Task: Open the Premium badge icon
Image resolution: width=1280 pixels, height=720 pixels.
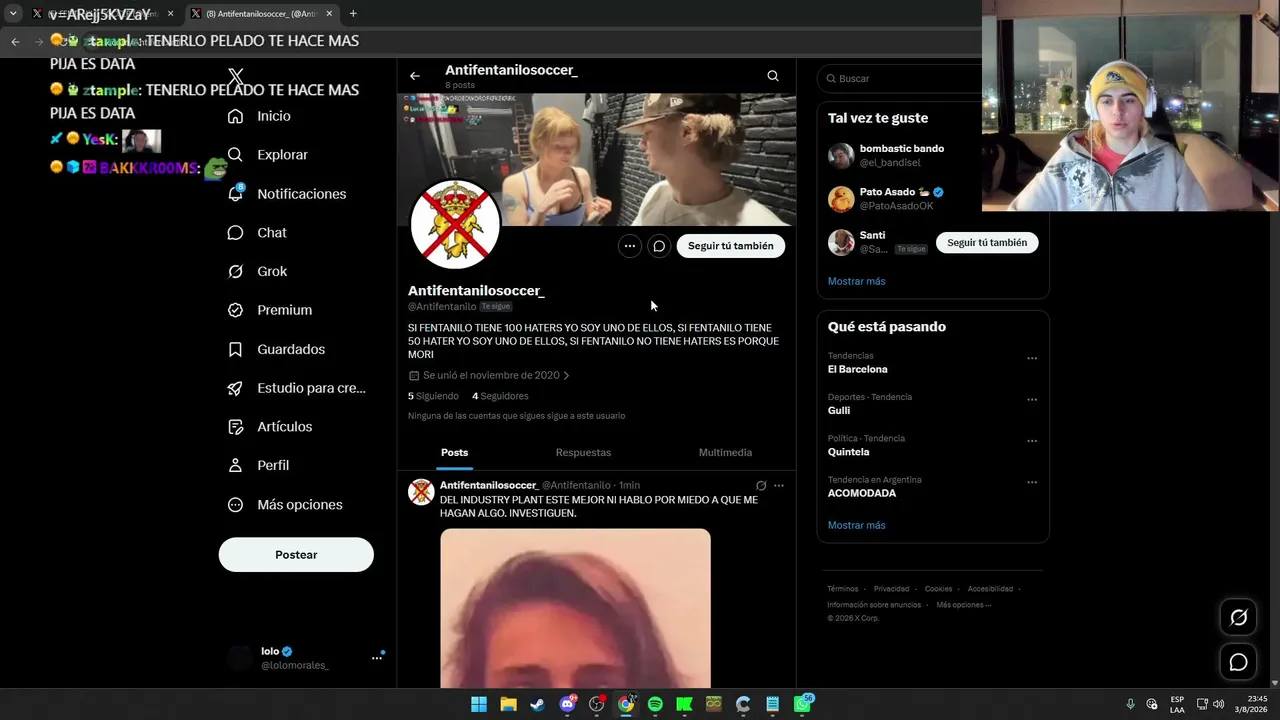Action: click(236, 310)
